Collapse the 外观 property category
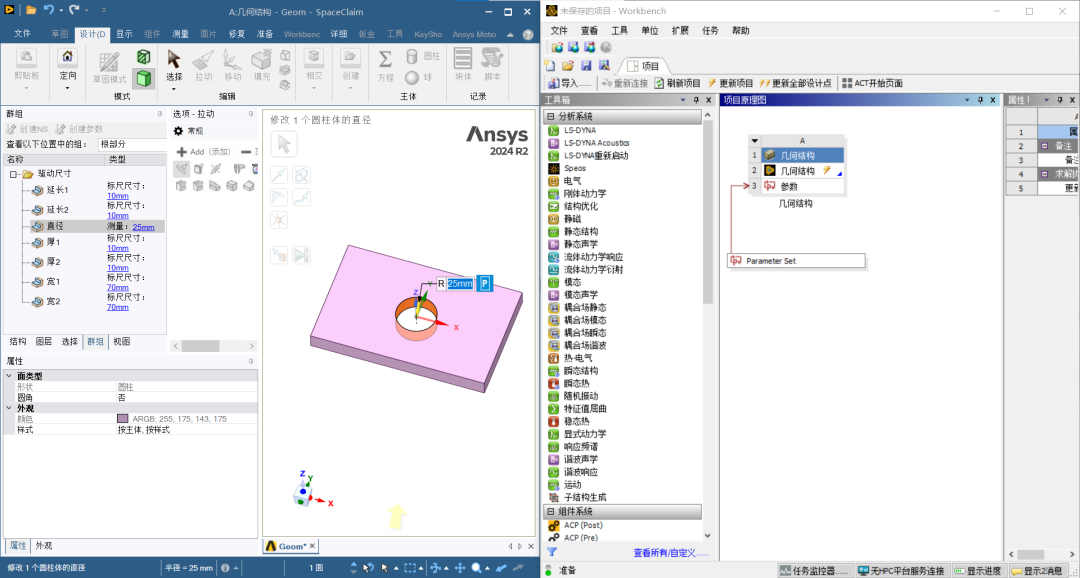This screenshot has width=1080, height=578. (8, 408)
